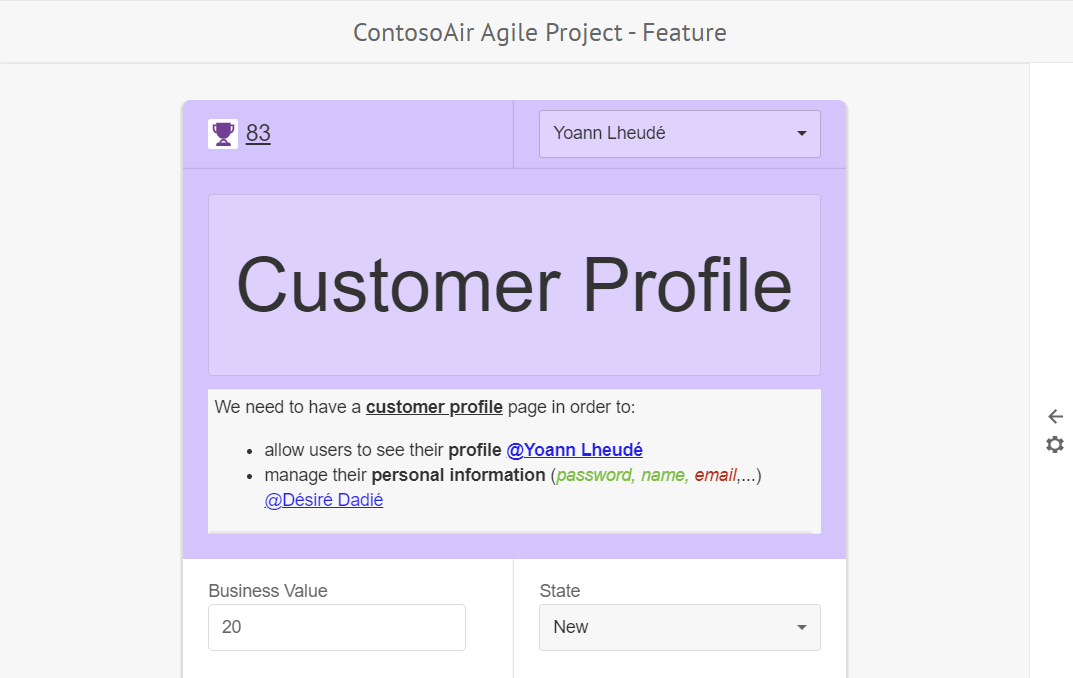Click the 'State' label
Image resolution: width=1073 pixels, height=678 pixels.
point(559,590)
